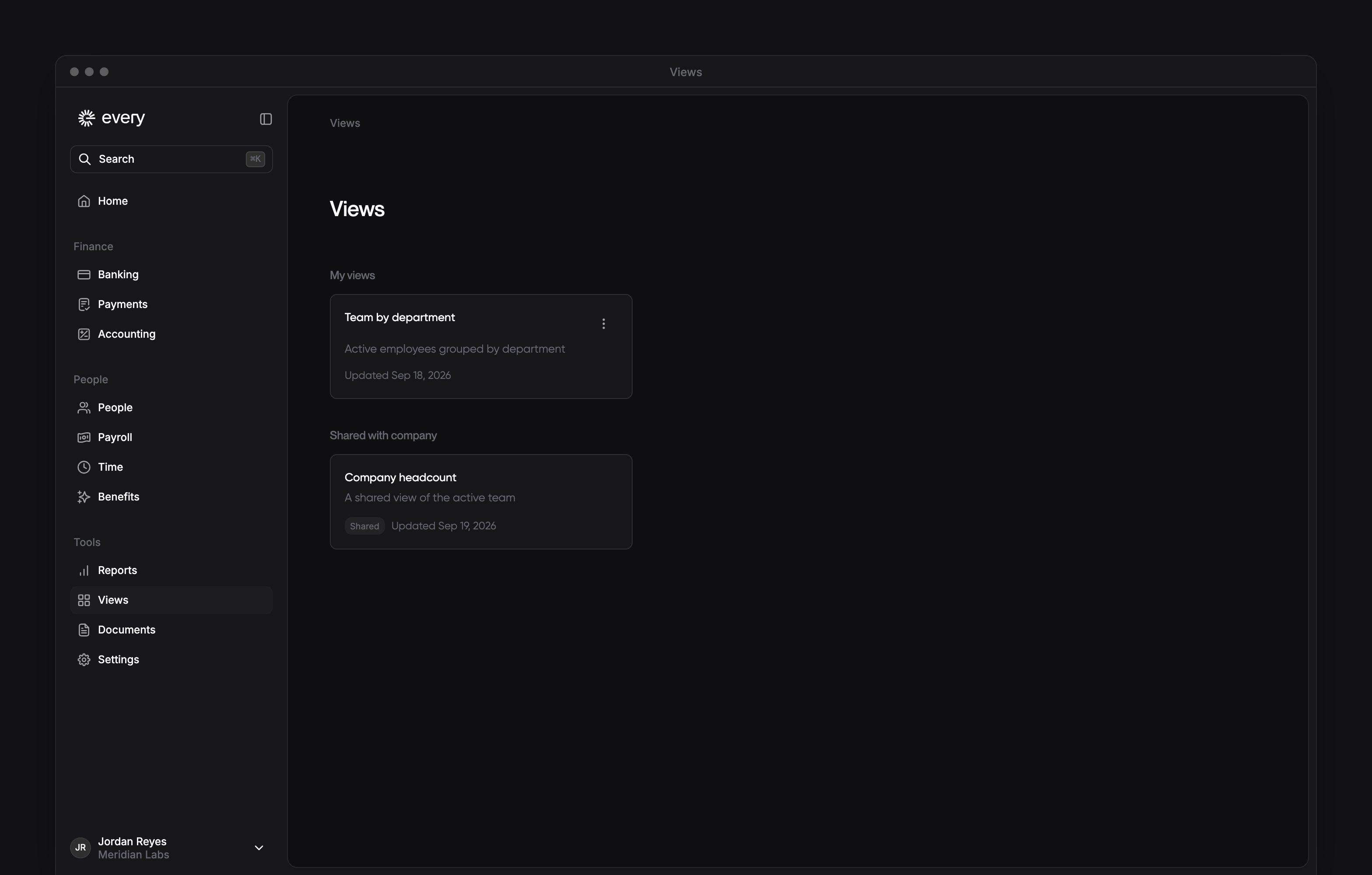The image size is (1372, 875).
Task: Click "A shared view of the active team"
Action: (430, 497)
